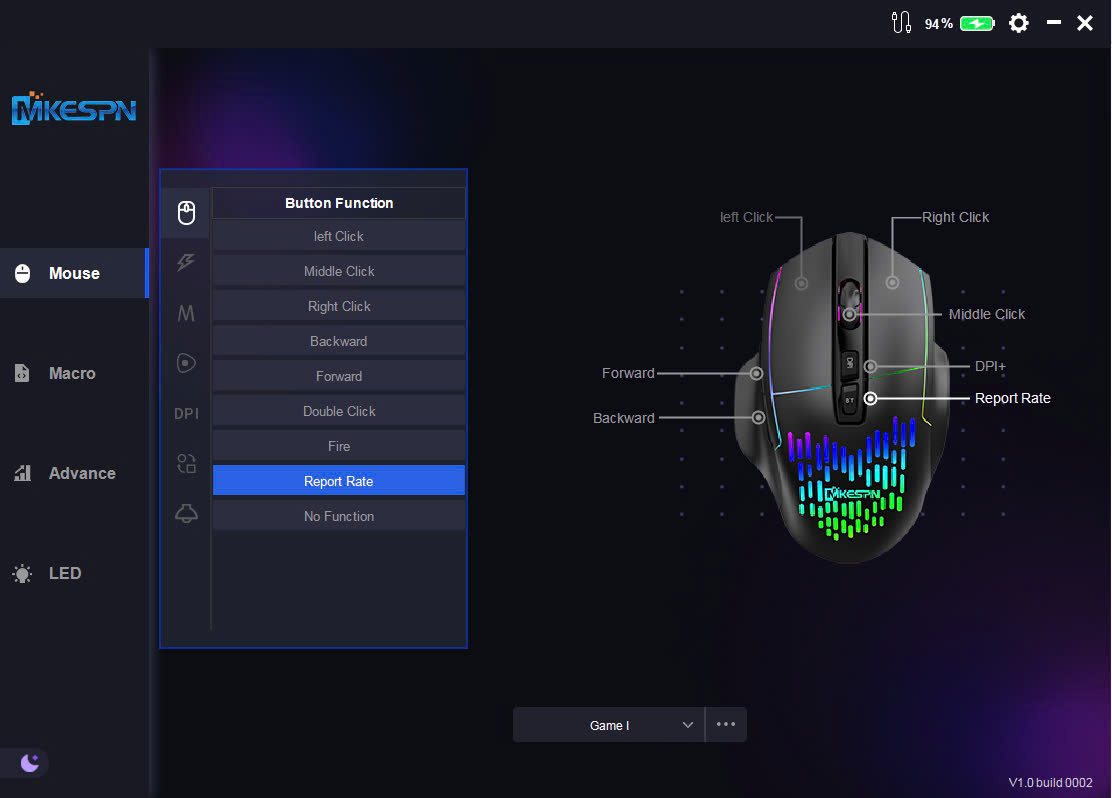Open the profile more options ellipsis
This screenshot has height=798, width=1112.
coord(726,724)
